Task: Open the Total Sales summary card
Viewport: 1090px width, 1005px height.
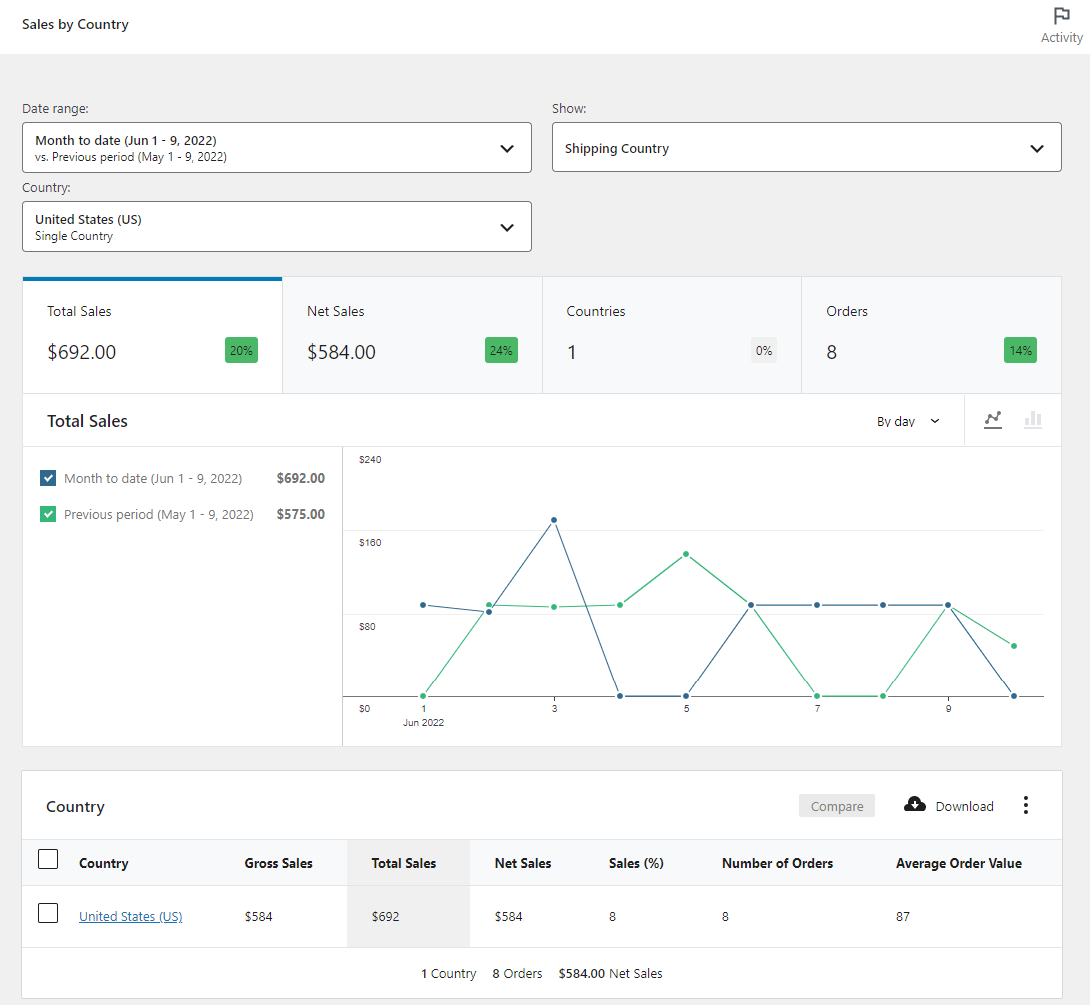Action: pyautogui.click(x=152, y=335)
